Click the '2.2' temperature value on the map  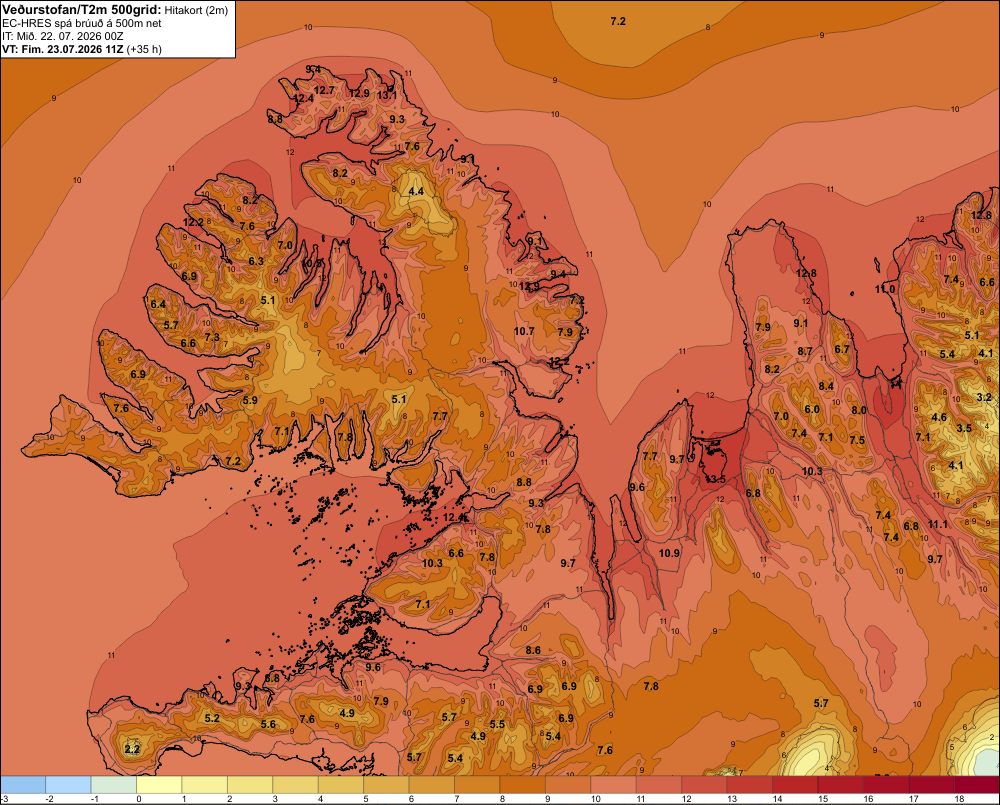(132, 749)
